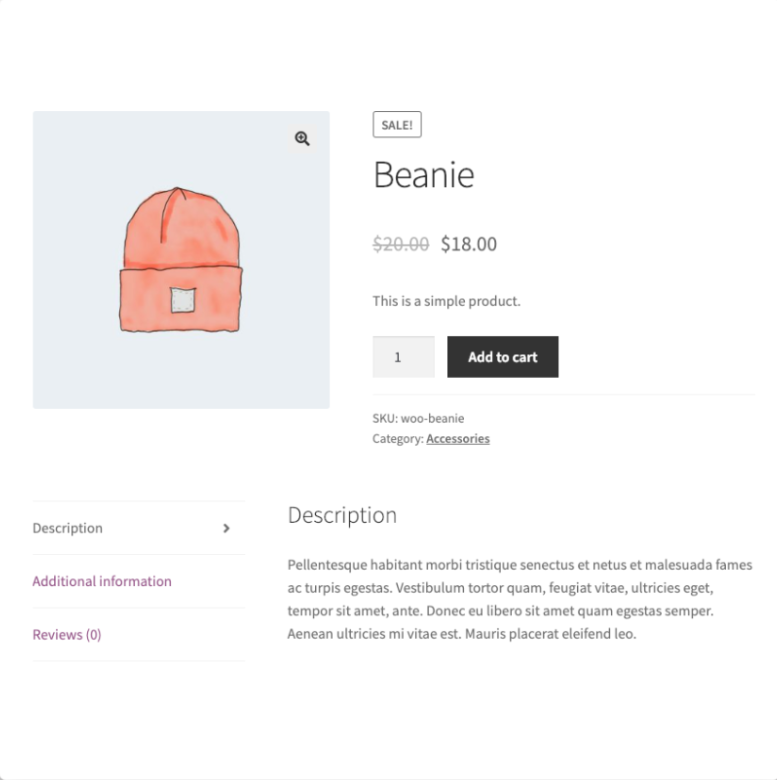Click the chevron arrow beside Description tab
The width and height of the screenshot is (777, 780).
[x=226, y=528]
